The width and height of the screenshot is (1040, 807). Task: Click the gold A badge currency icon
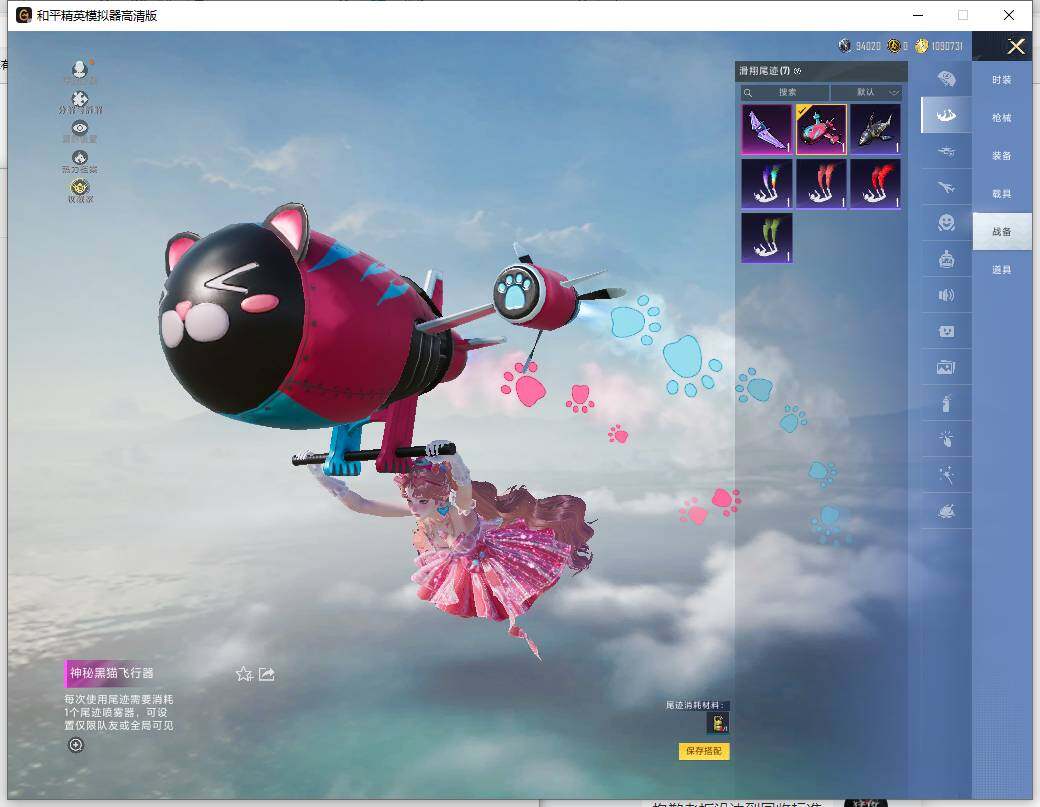(893, 46)
